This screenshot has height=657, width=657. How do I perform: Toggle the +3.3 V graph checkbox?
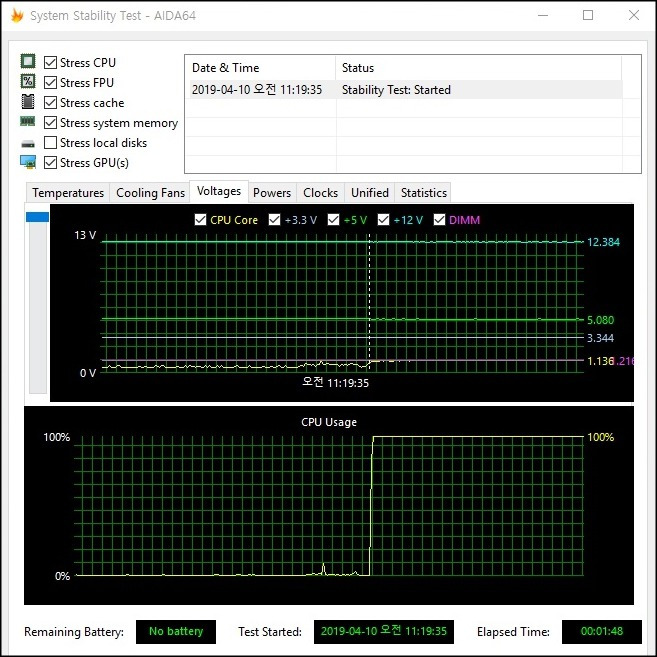pyautogui.click(x=274, y=220)
